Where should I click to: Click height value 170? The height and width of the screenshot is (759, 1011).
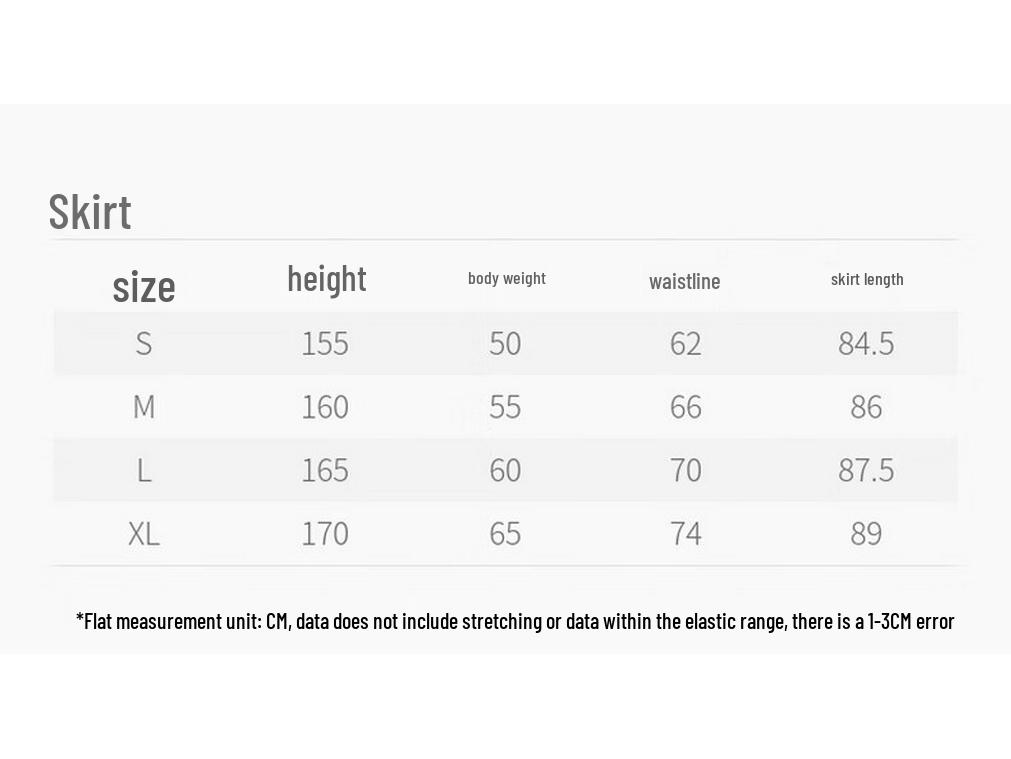325,534
